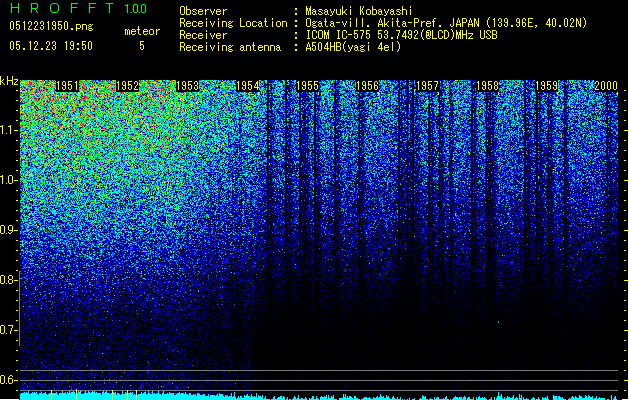Click the HROFFT 1.0.0 title text
The width and height of the screenshot is (629, 400).
tap(79, 8)
